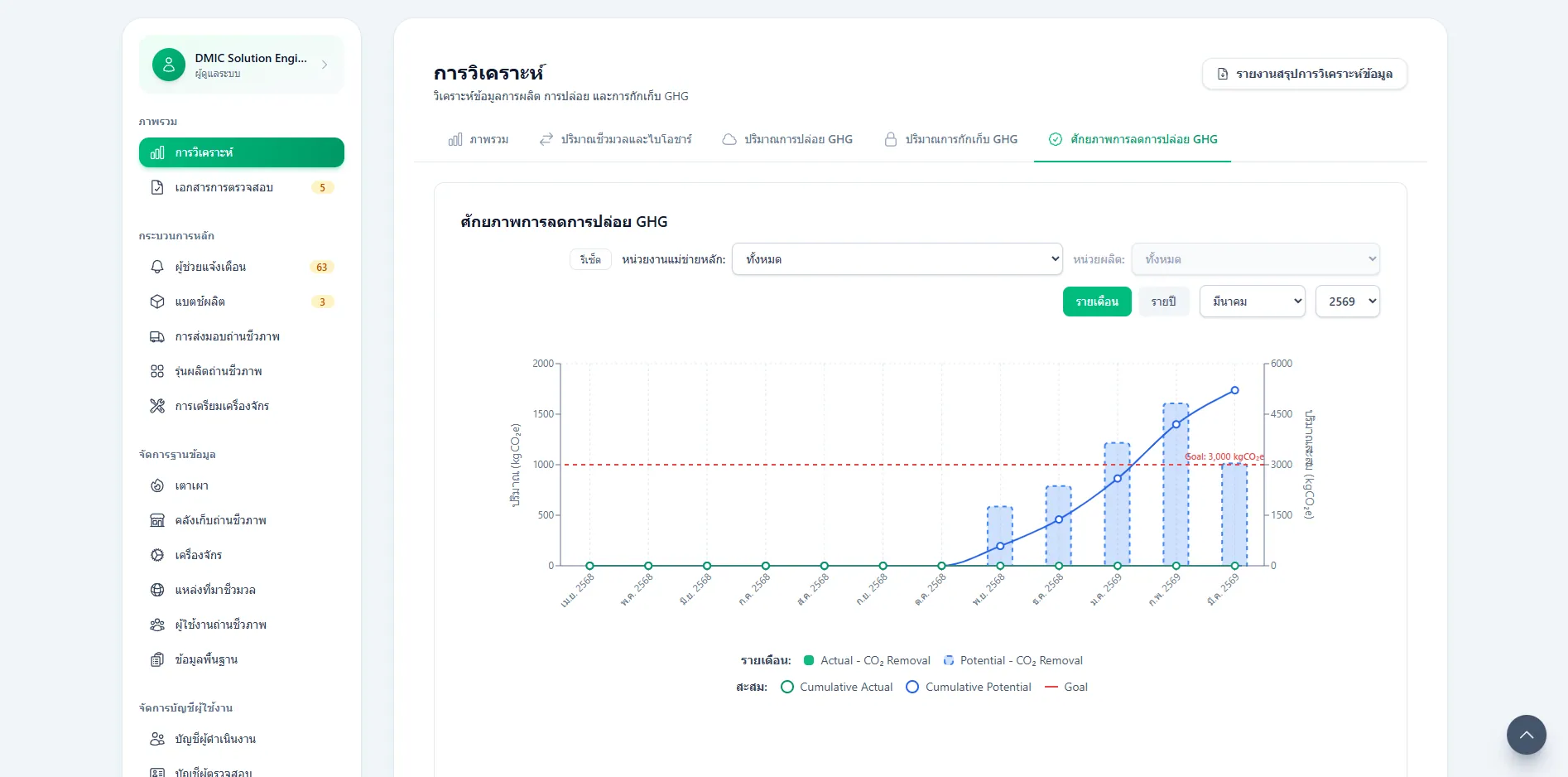The image size is (1568, 777).
Task: Toggle Cumulative Potential legend series
Action: [969, 687]
